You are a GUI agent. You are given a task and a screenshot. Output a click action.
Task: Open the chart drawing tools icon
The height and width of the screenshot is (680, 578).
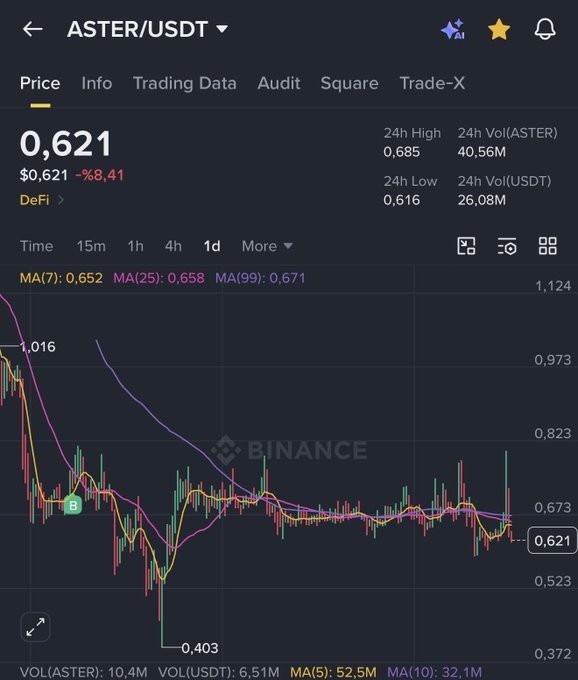[467, 246]
